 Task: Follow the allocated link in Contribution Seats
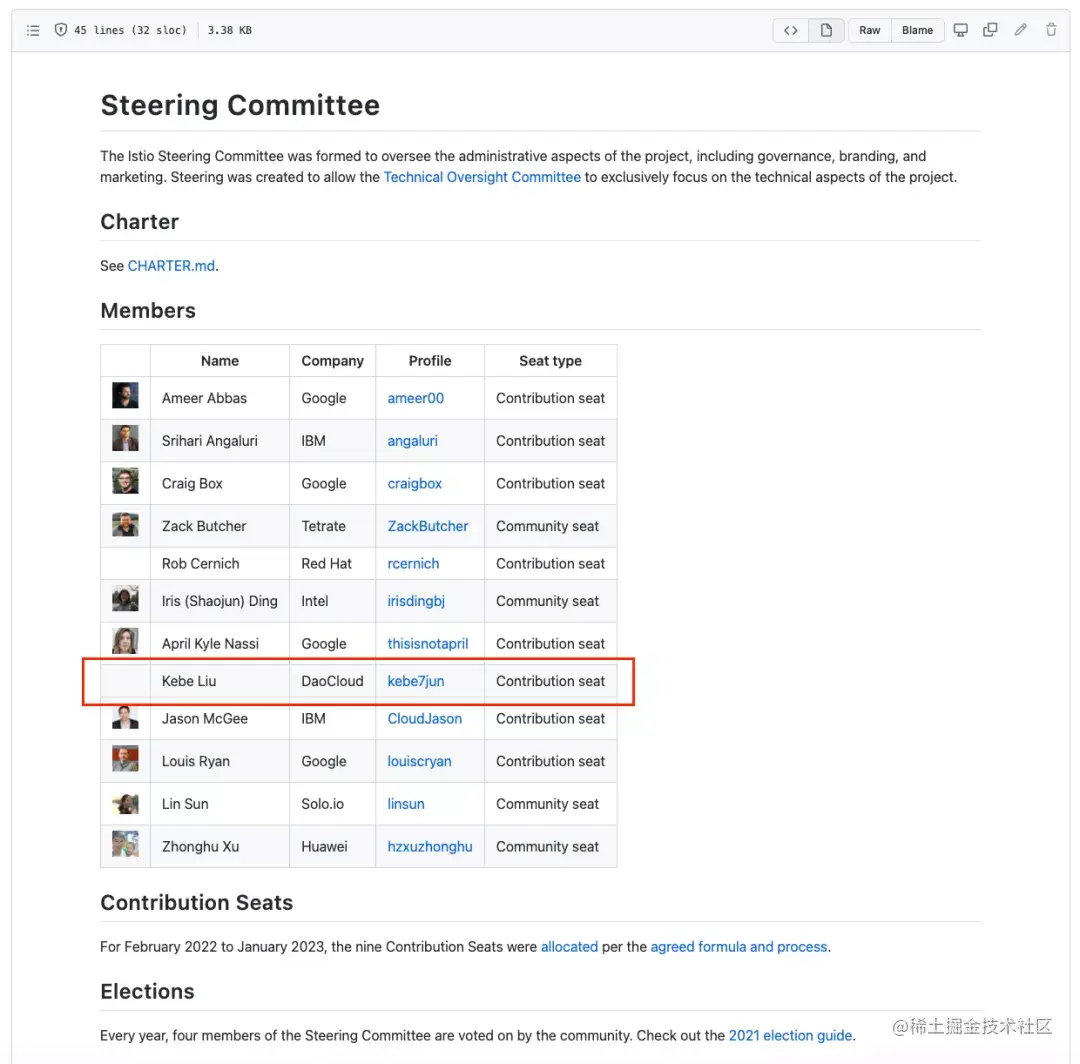tap(570, 947)
